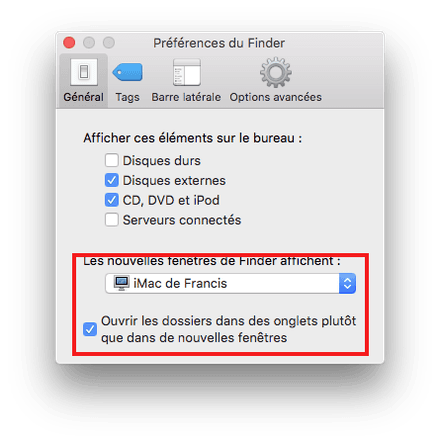Open the Barre latérale sidebar icon
440x443 pixels.
tap(187, 72)
